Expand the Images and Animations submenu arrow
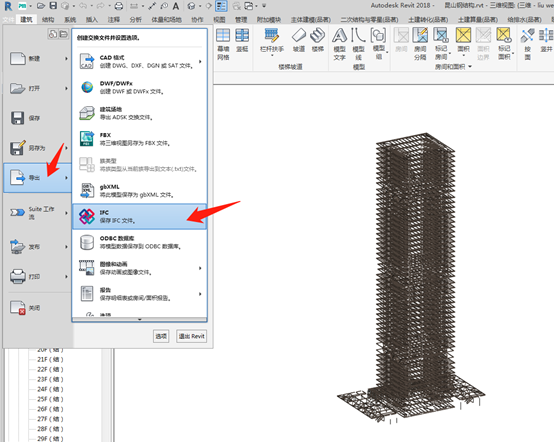Image resolution: width=554 pixels, height=442 pixels. pos(200,268)
